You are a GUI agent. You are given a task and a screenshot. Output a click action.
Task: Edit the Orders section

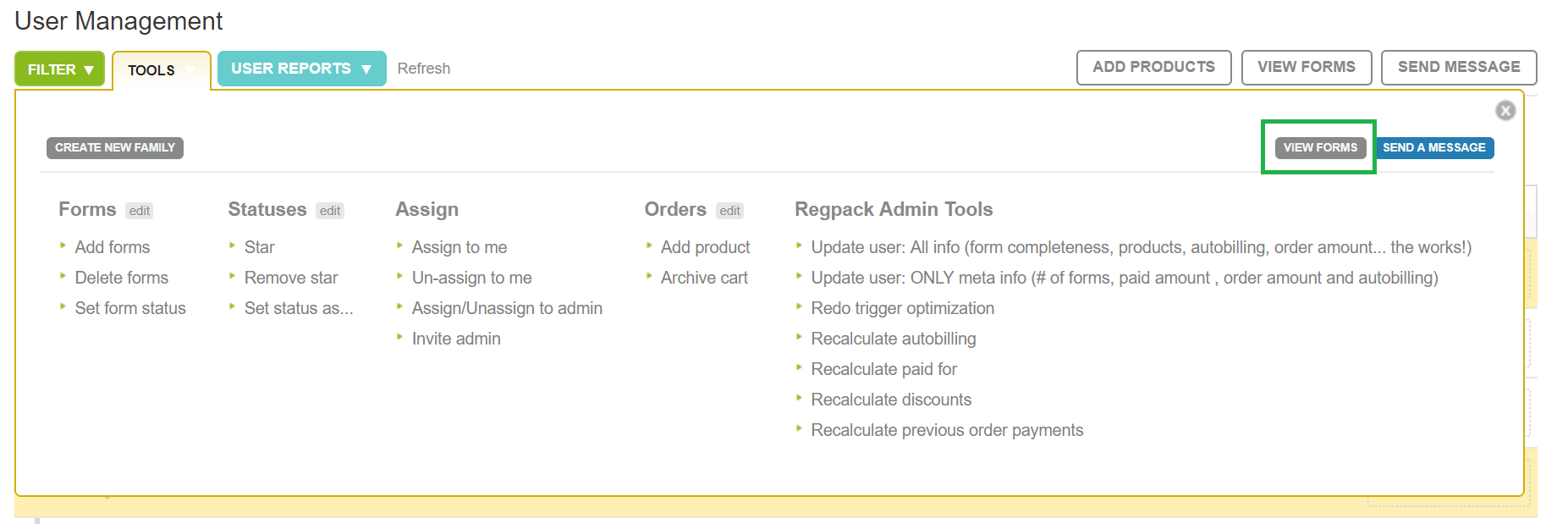click(729, 211)
